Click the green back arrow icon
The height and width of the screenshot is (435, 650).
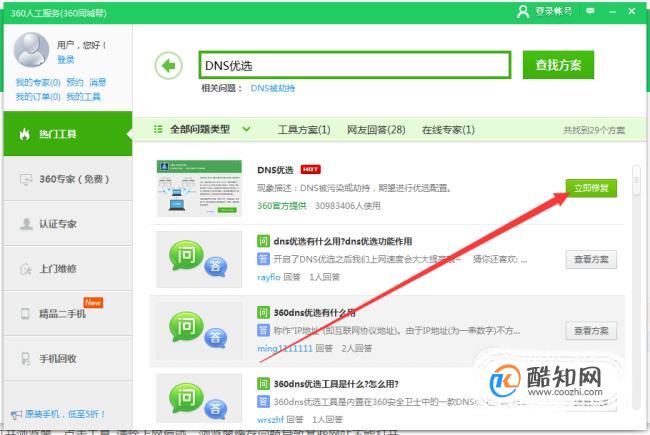pos(168,66)
